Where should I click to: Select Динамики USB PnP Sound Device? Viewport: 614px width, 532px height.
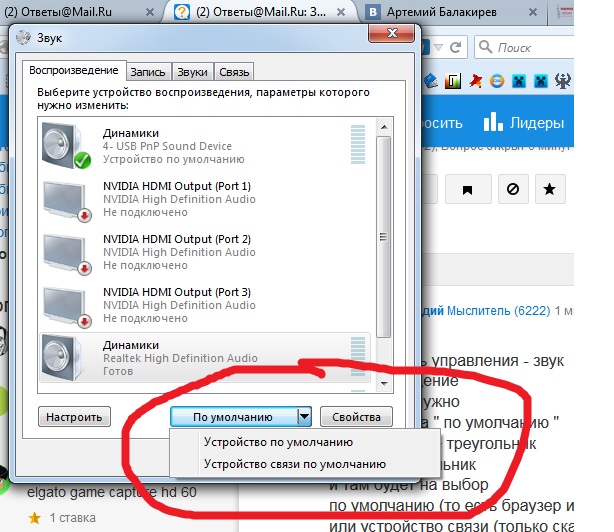(204, 146)
